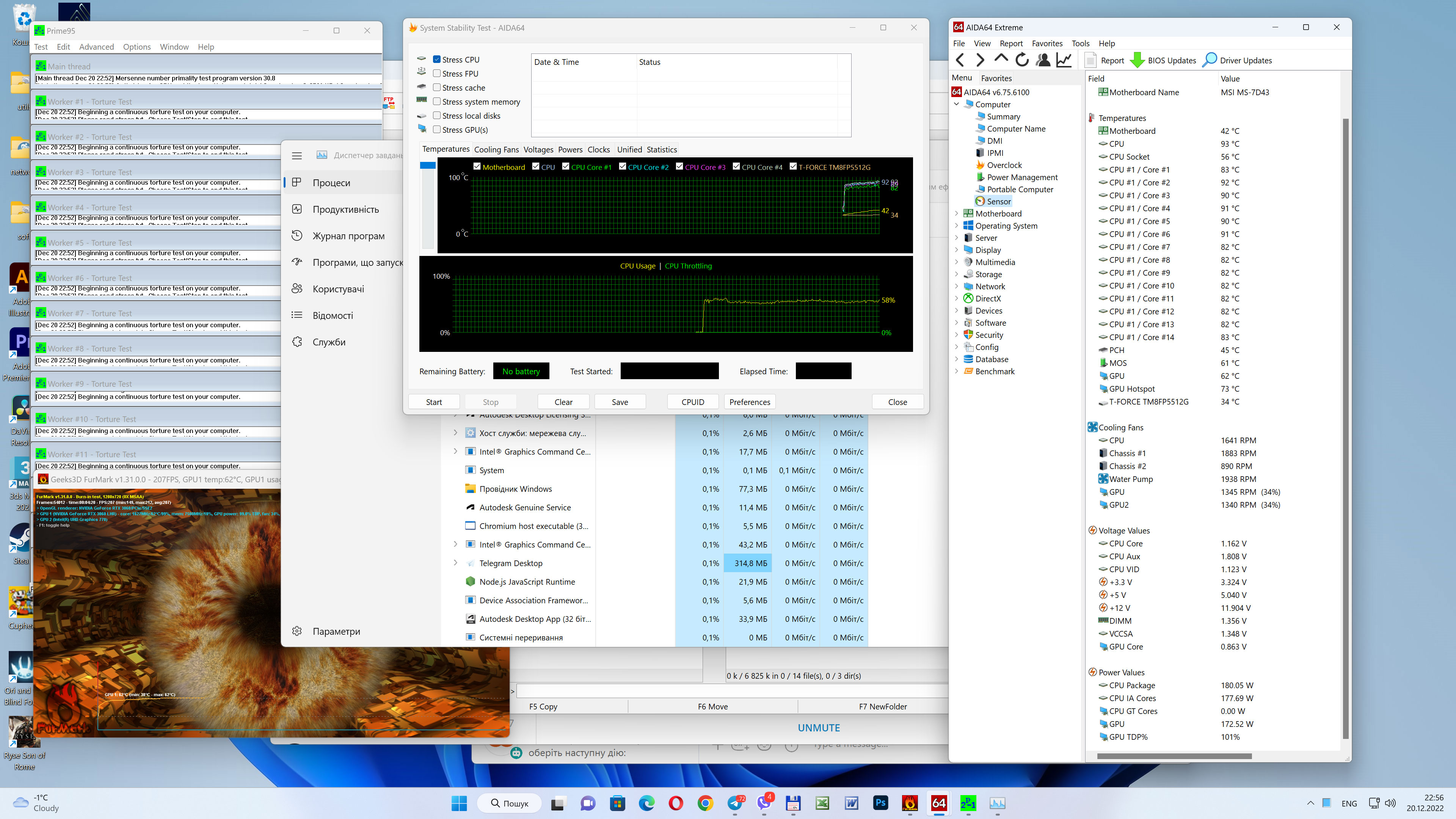
Task: Open CPUID from Stability Test
Action: pos(693,402)
